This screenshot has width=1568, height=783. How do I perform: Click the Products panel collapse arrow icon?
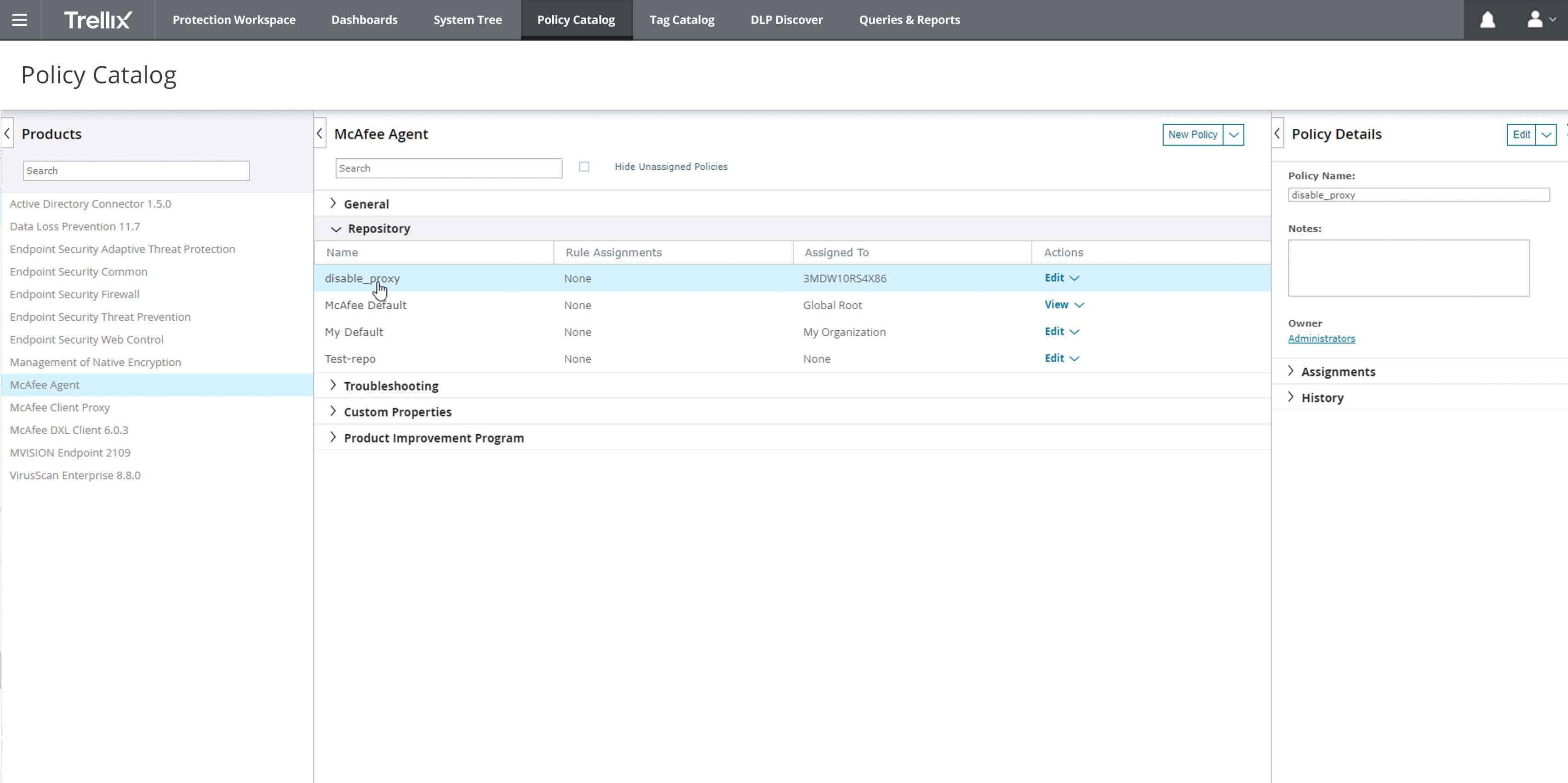(x=7, y=133)
